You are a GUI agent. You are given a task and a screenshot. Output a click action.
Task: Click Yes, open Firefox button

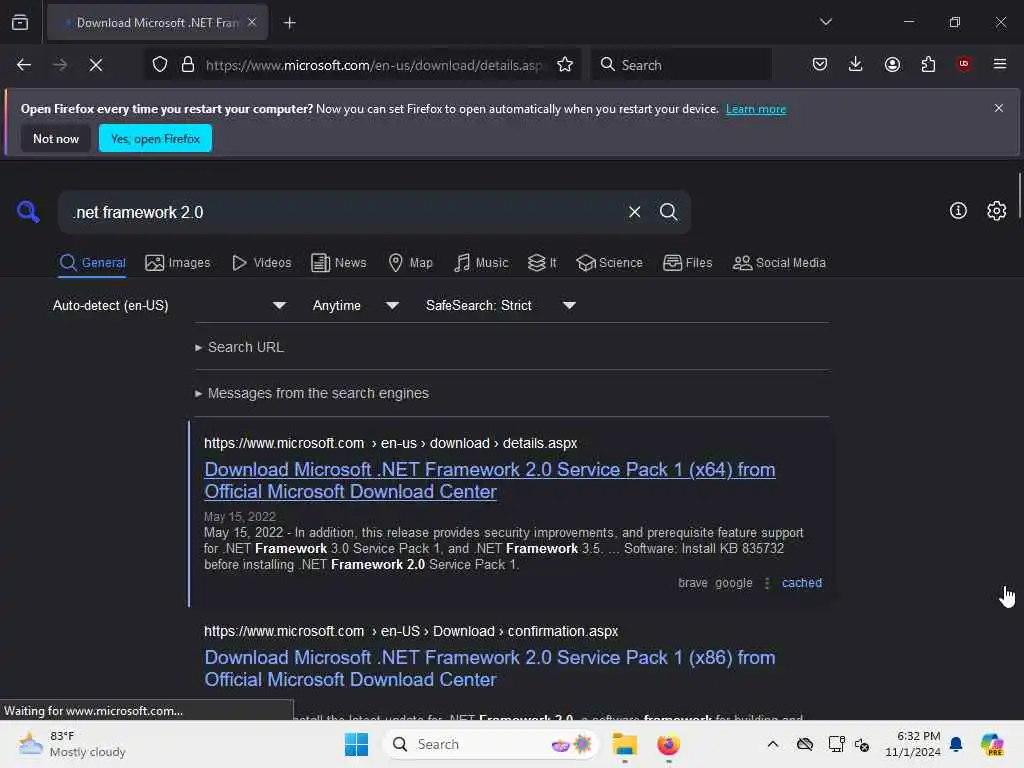155,138
